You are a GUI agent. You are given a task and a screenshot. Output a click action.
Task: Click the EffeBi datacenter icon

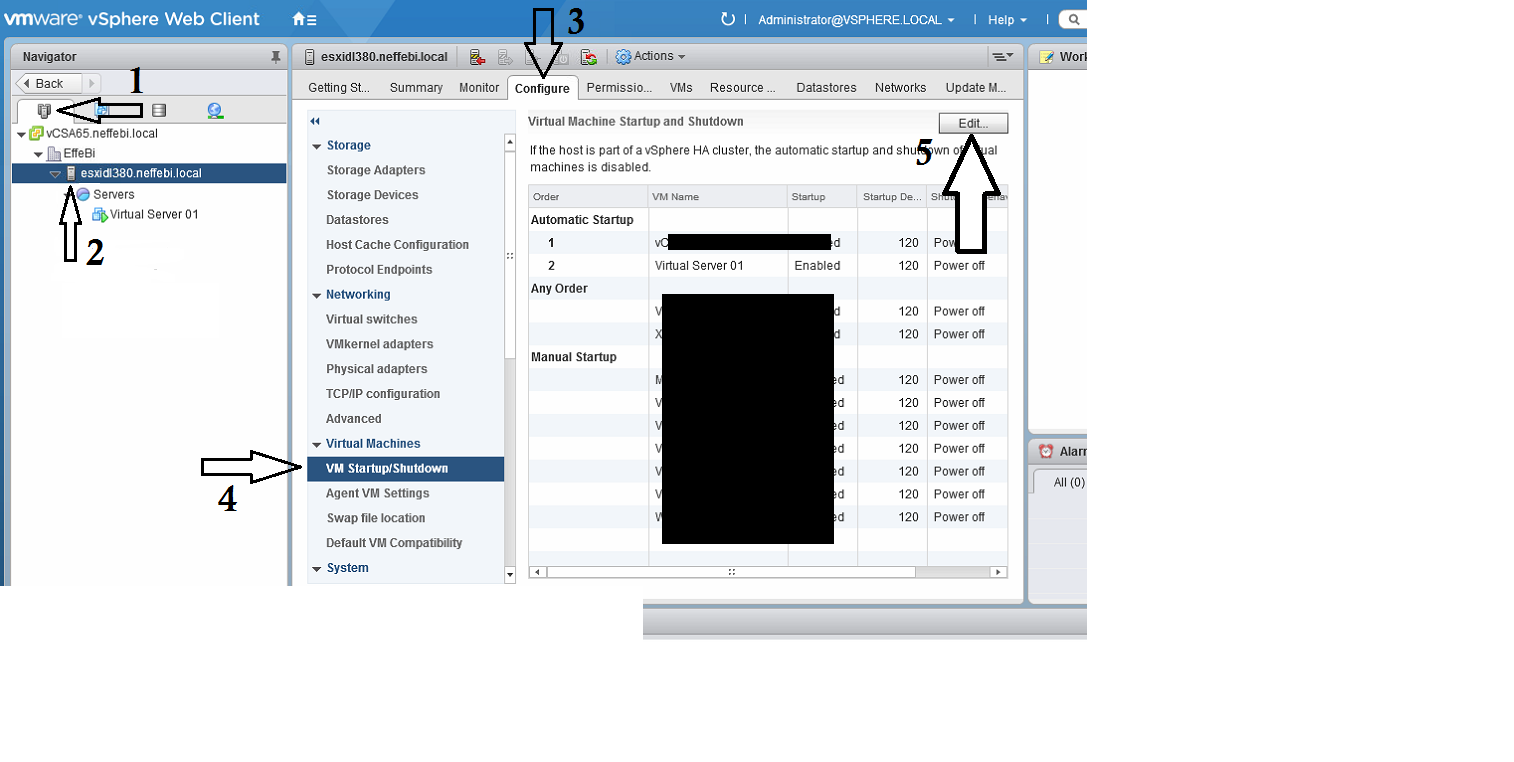54,154
